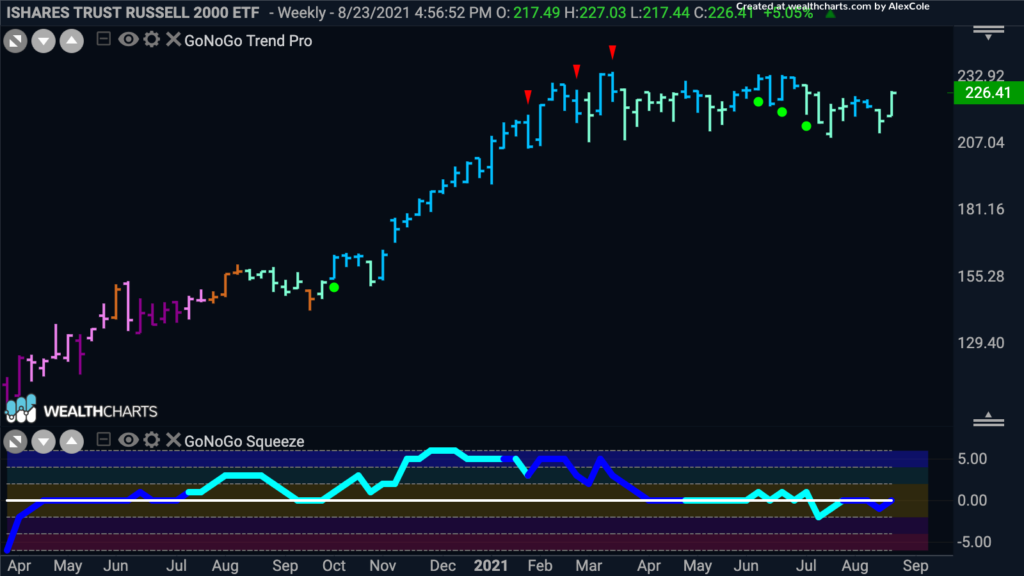Click the first red down-arrow marker near Feb
1024x576 pixels.
tap(528, 97)
